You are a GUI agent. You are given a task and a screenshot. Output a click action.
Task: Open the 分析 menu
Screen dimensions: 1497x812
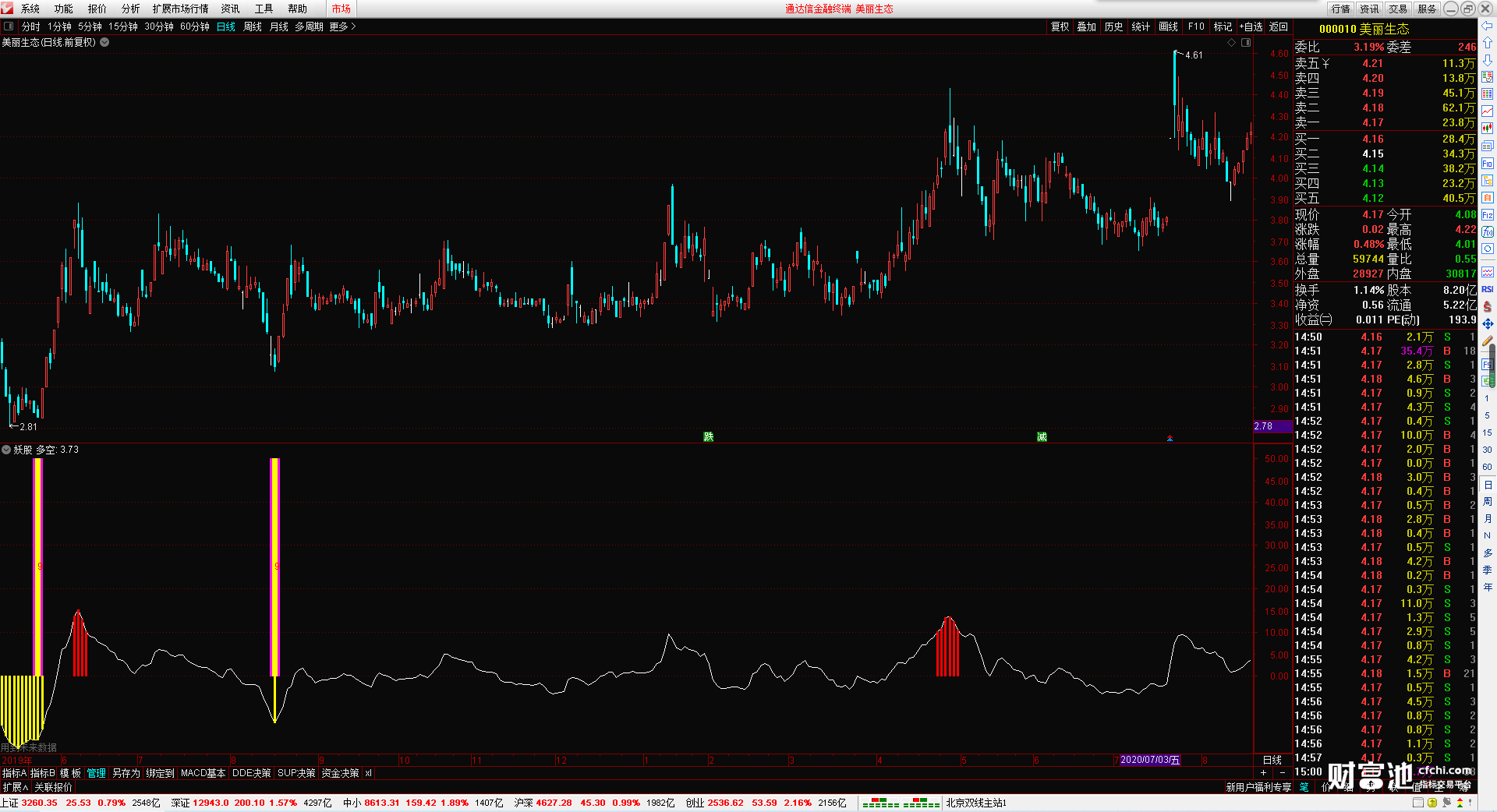[131, 9]
